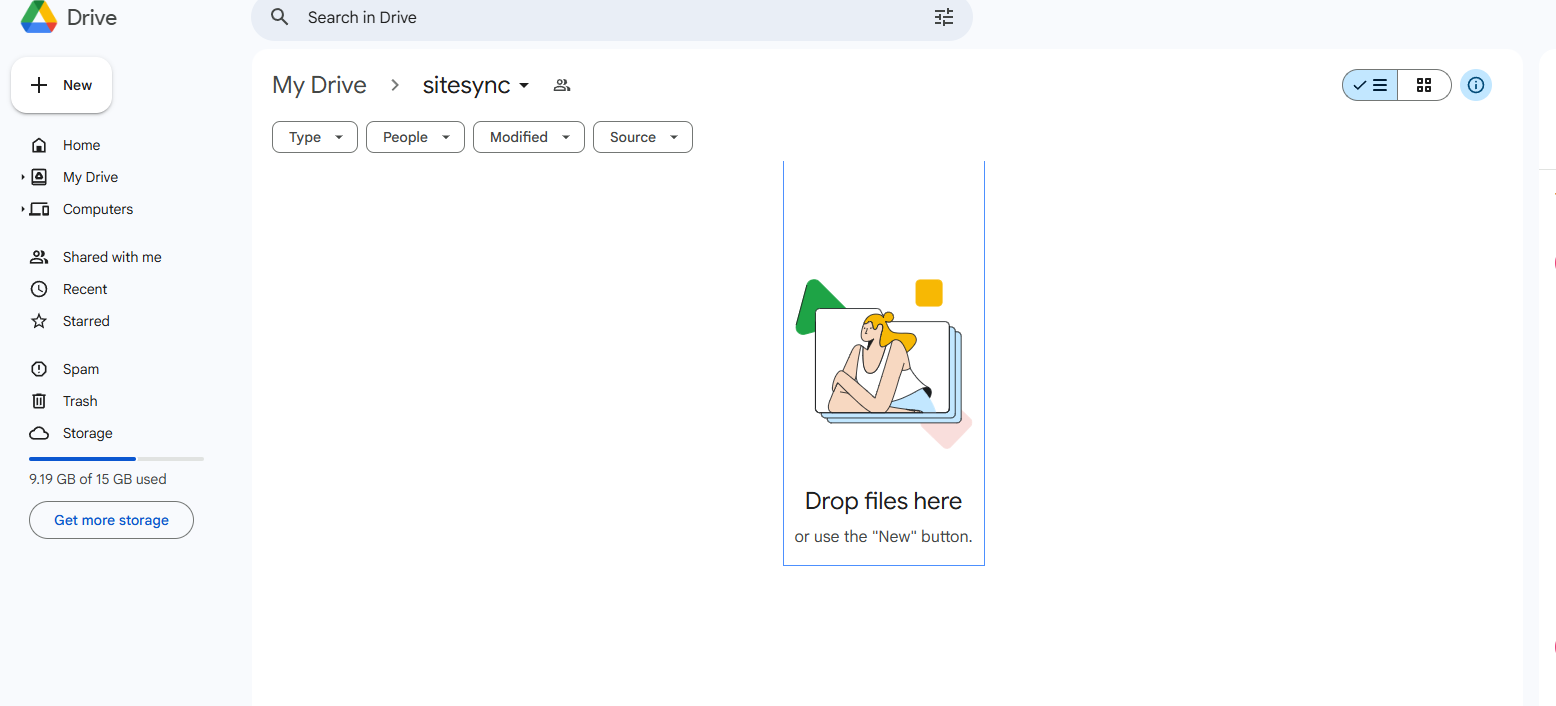Open Home in sidebar
Viewport: 1556px width, 706px height.
82,145
